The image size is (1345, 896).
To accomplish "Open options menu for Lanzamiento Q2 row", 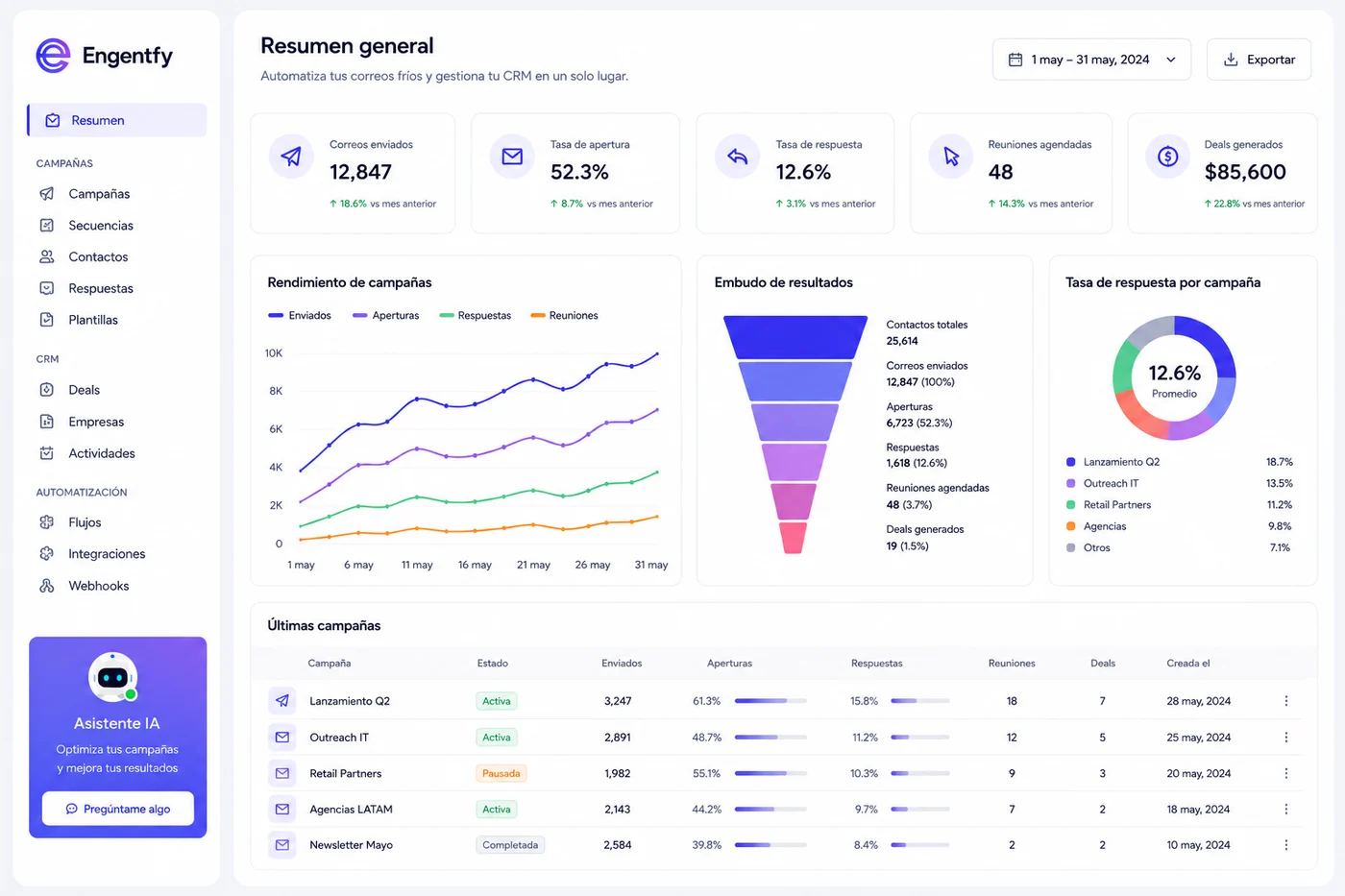I will tap(1286, 701).
